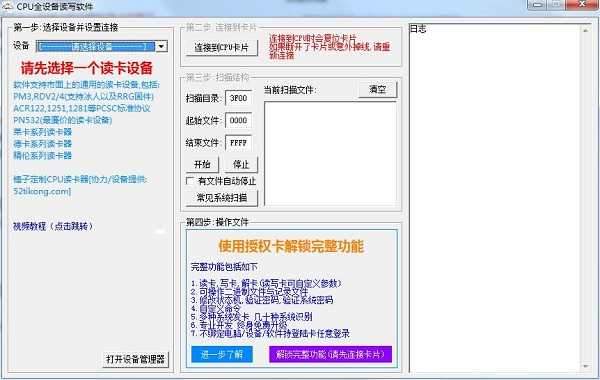Click the 打开设备管理器 button

coord(135,359)
